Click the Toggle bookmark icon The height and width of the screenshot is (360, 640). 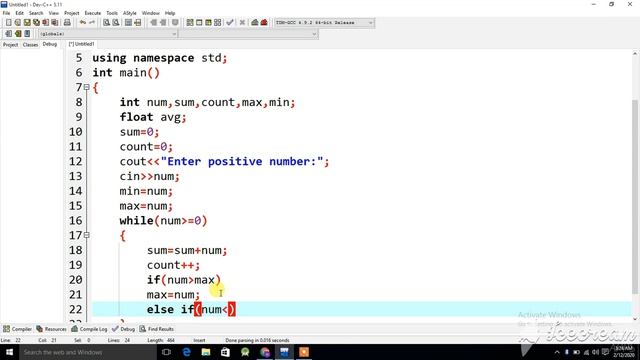(18, 33)
